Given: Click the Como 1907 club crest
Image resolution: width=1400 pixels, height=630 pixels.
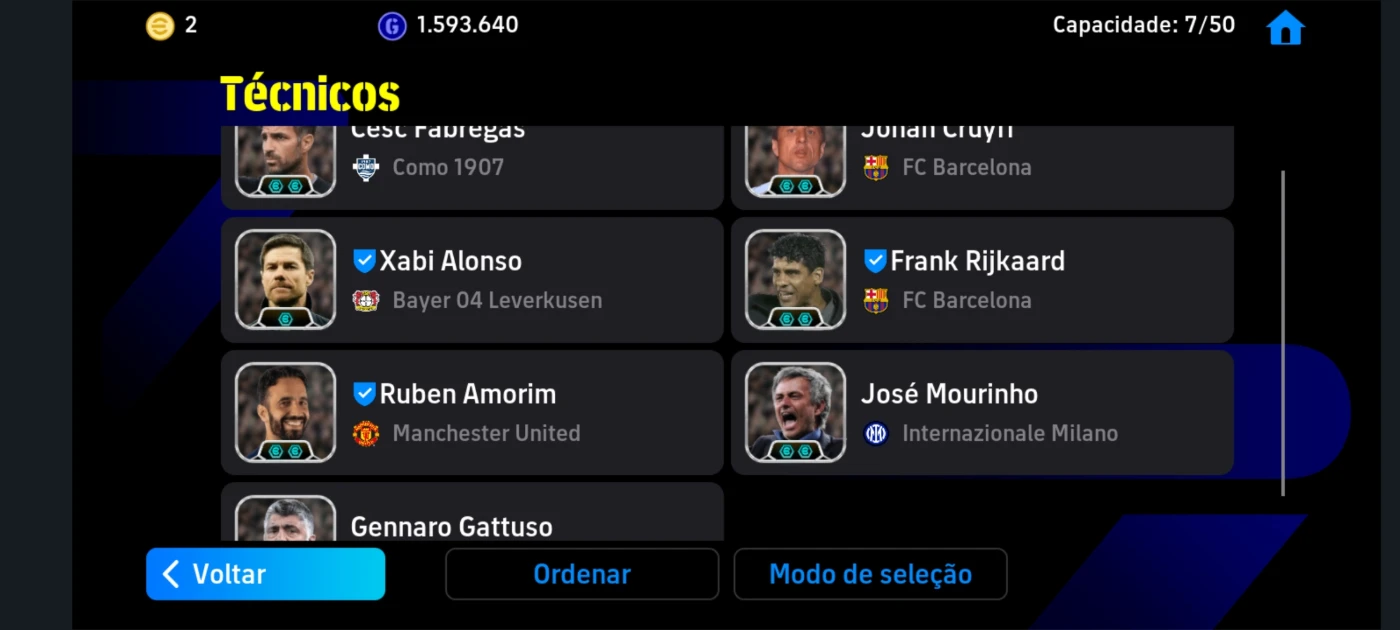Looking at the screenshot, I should tap(366, 167).
